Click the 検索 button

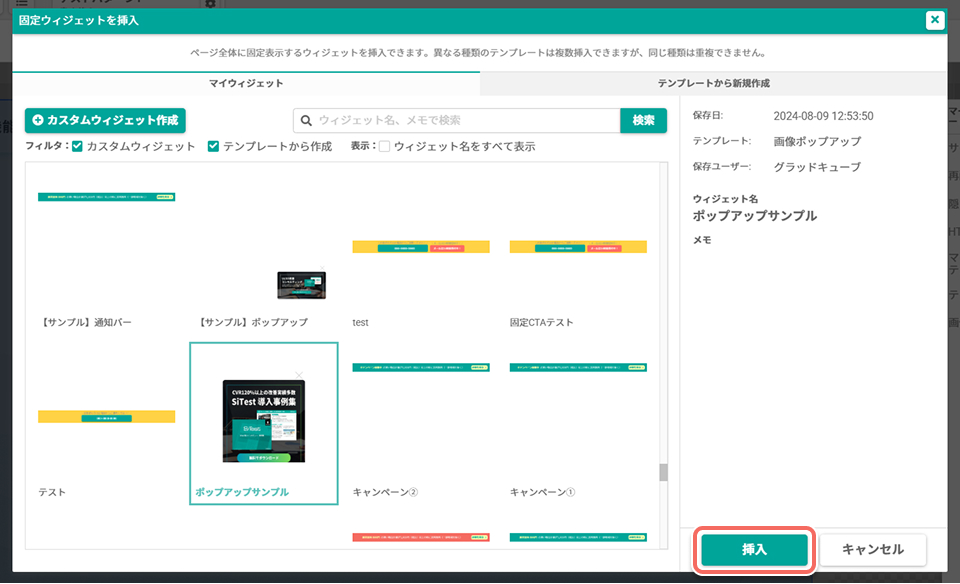click(x=643, y=121)
